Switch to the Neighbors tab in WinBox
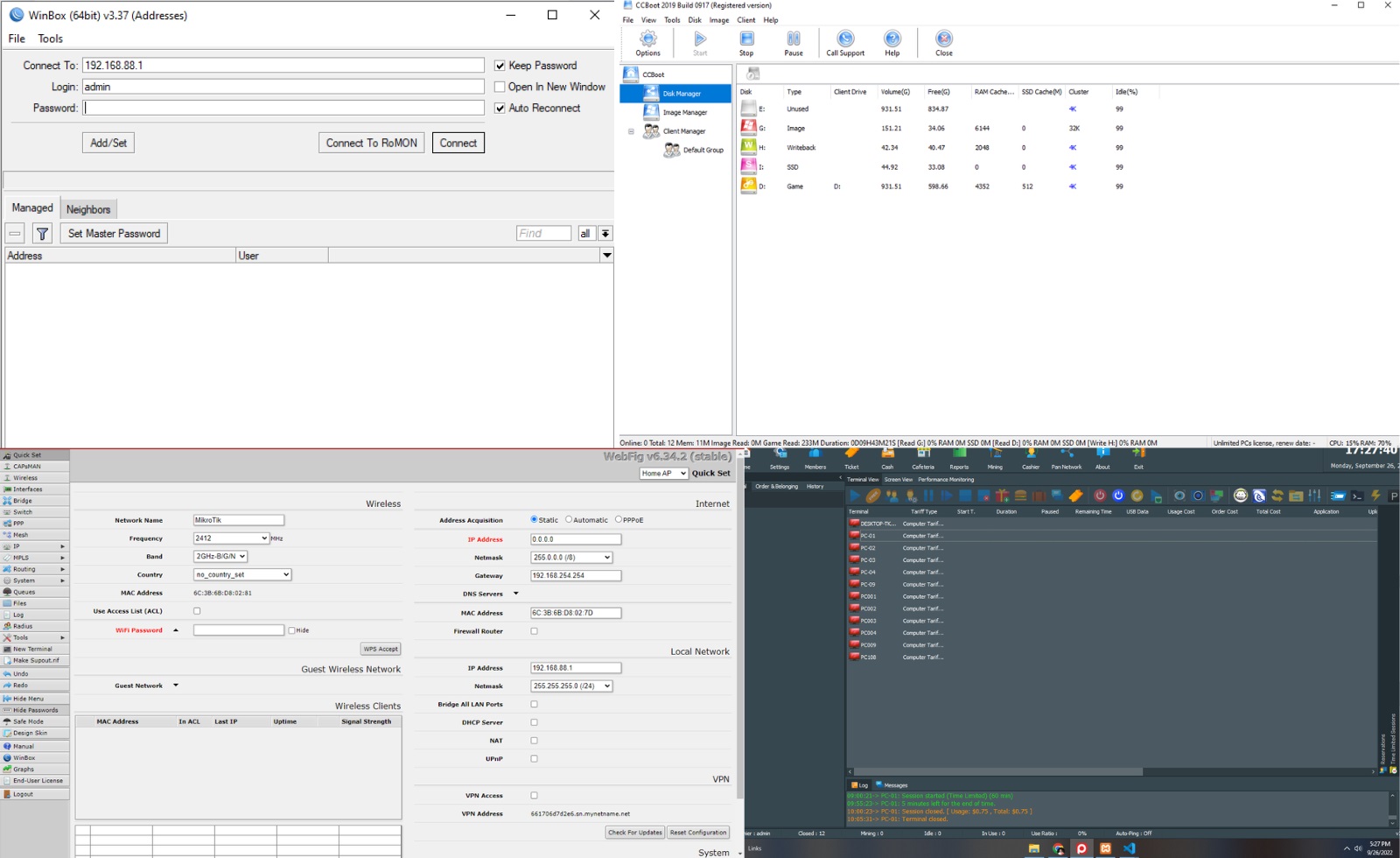The width and height of the screenshot is (1400, 858). tap(88, 209)
